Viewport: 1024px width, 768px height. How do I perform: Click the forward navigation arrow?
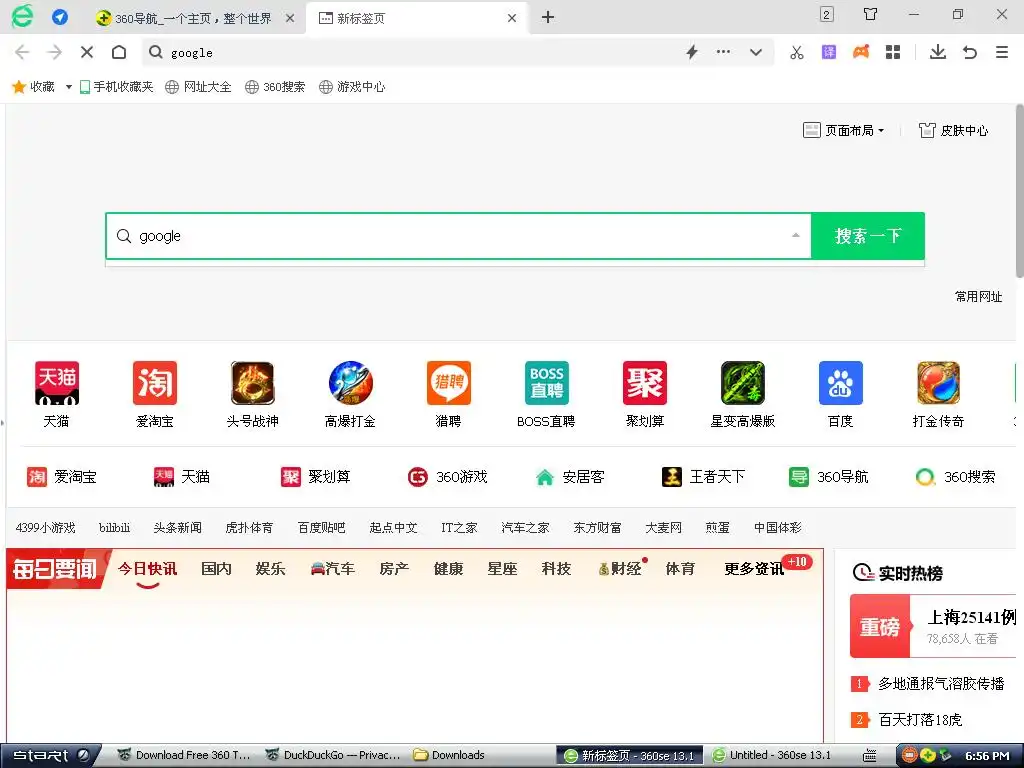(x=55, y=52)
